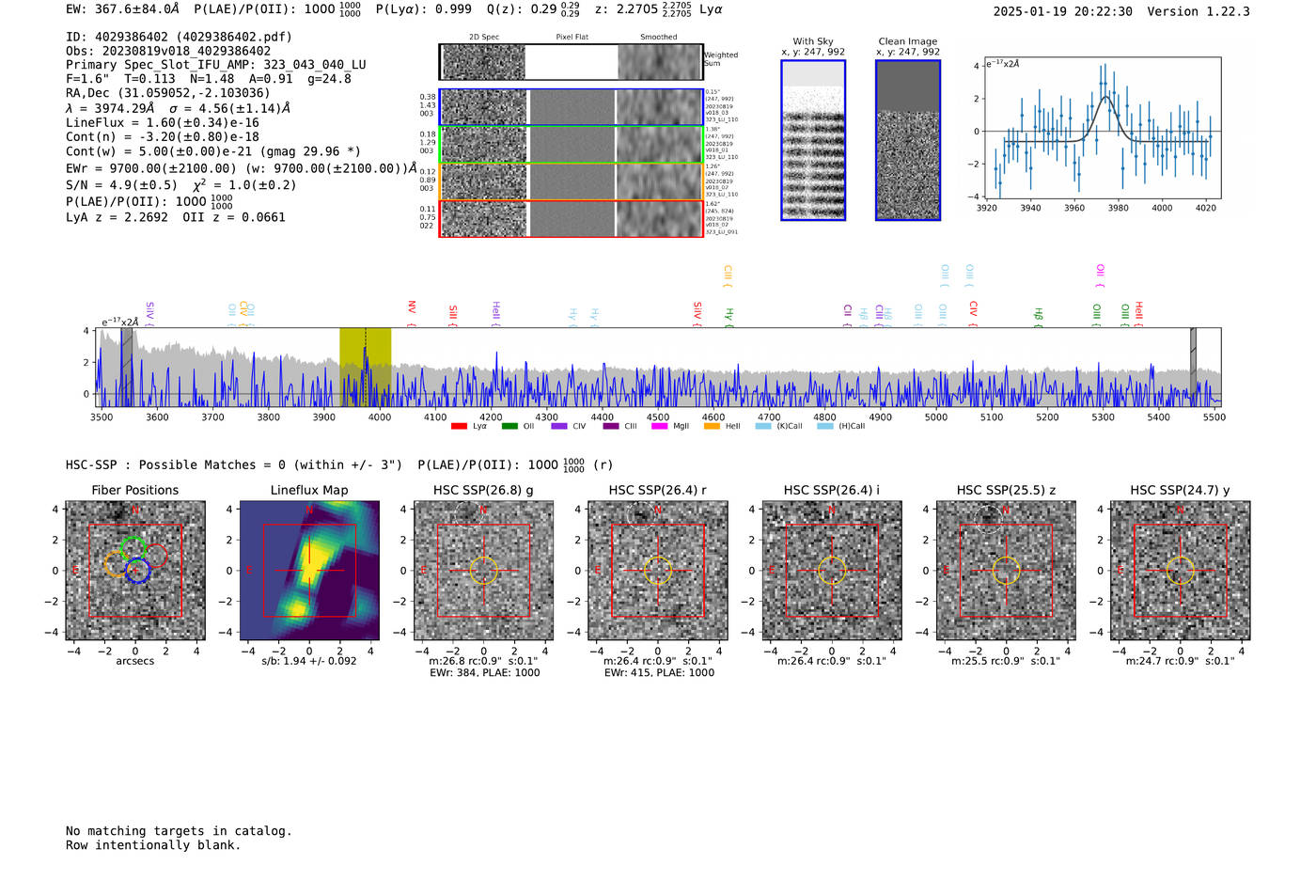This screenshot has height=896, width=1316.
Task: Click the red-bordered 2D spectrum fiber row
Action: (572, 218)
